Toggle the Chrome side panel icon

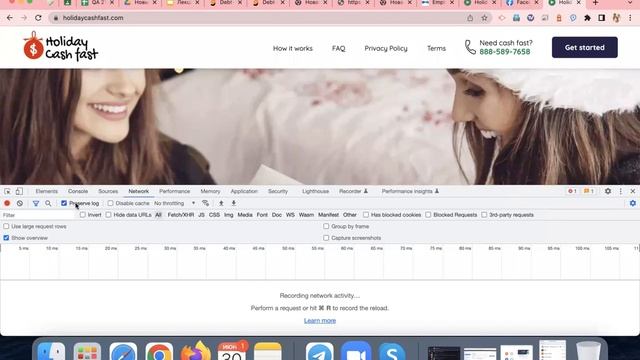602,18
